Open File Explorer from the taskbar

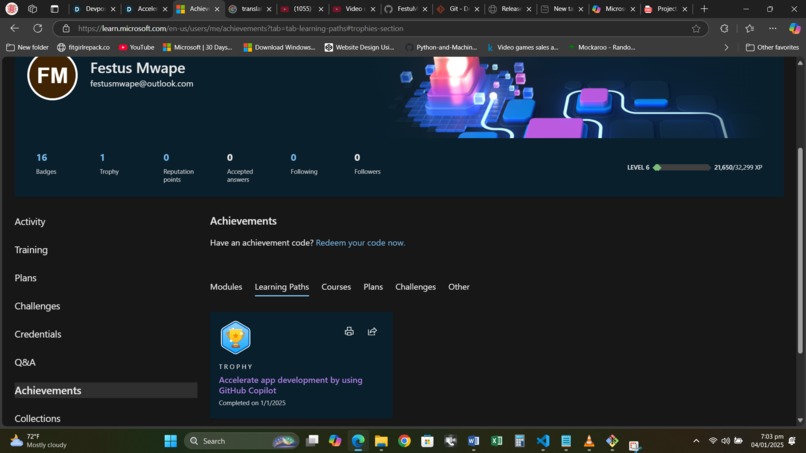point(381,441)
